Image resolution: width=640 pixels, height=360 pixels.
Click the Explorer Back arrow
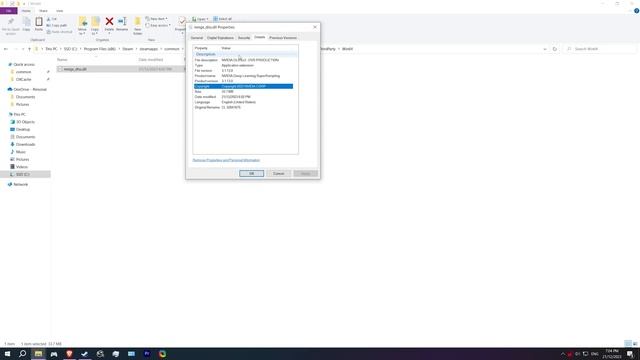[6, 49]
